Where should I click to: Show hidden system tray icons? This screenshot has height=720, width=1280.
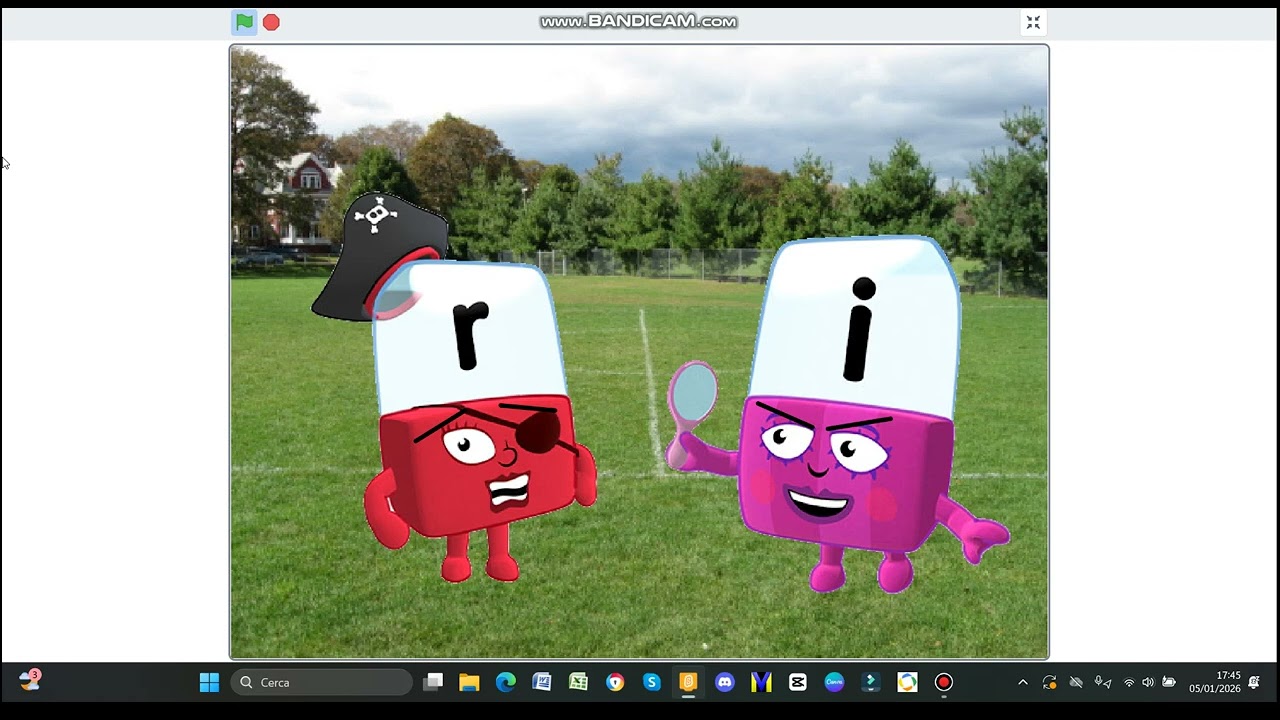(x=1022, y=682)
